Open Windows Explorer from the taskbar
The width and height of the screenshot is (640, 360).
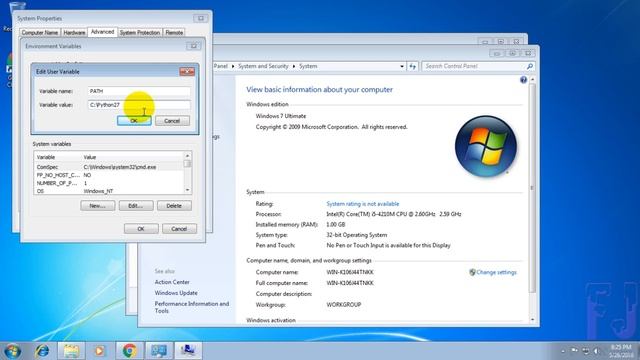click(71, 351)
